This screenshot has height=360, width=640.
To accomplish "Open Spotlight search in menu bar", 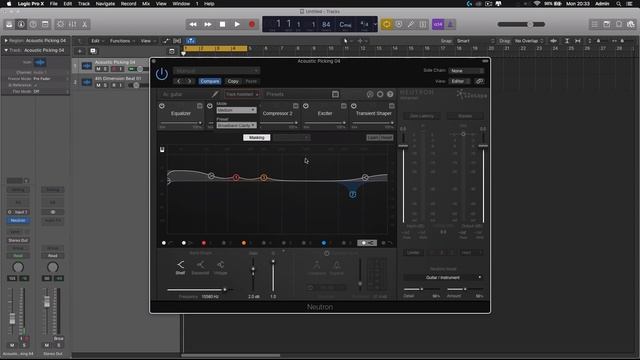I will point(618,4).
